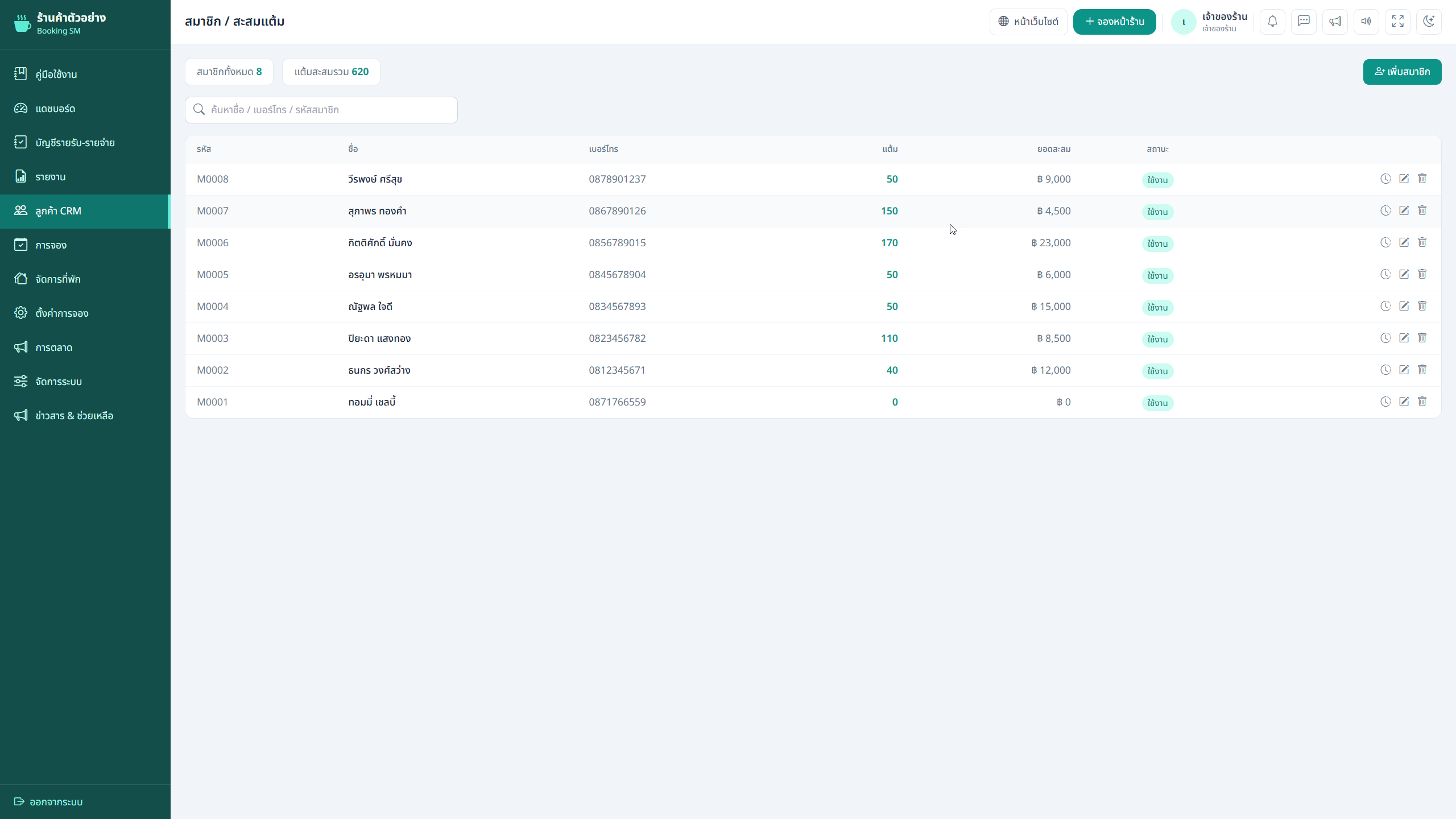This screenshot has width=1456, height=819.
Task: Click total ฿ 15,000 for M0004
Action: click(1051, 307)
